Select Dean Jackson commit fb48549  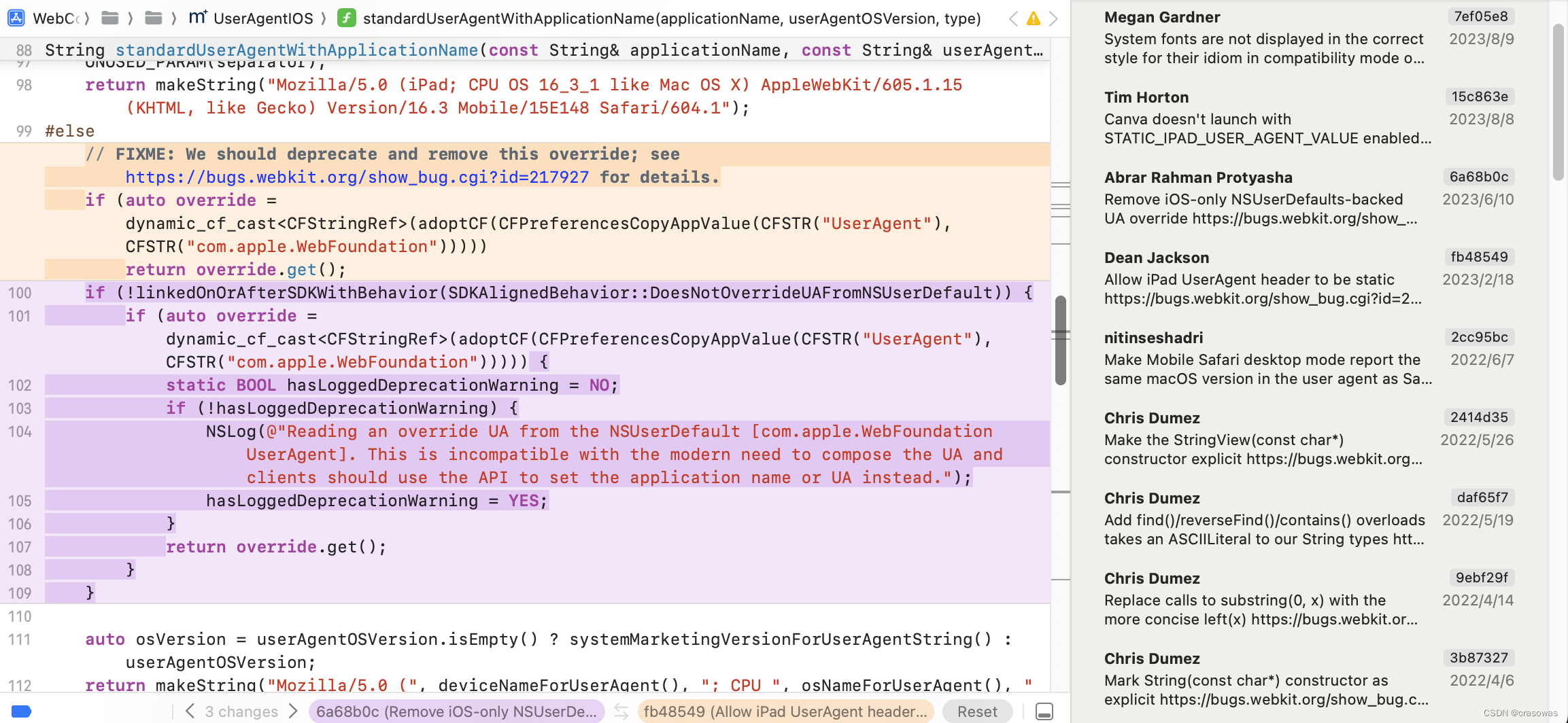[1309, 278]
